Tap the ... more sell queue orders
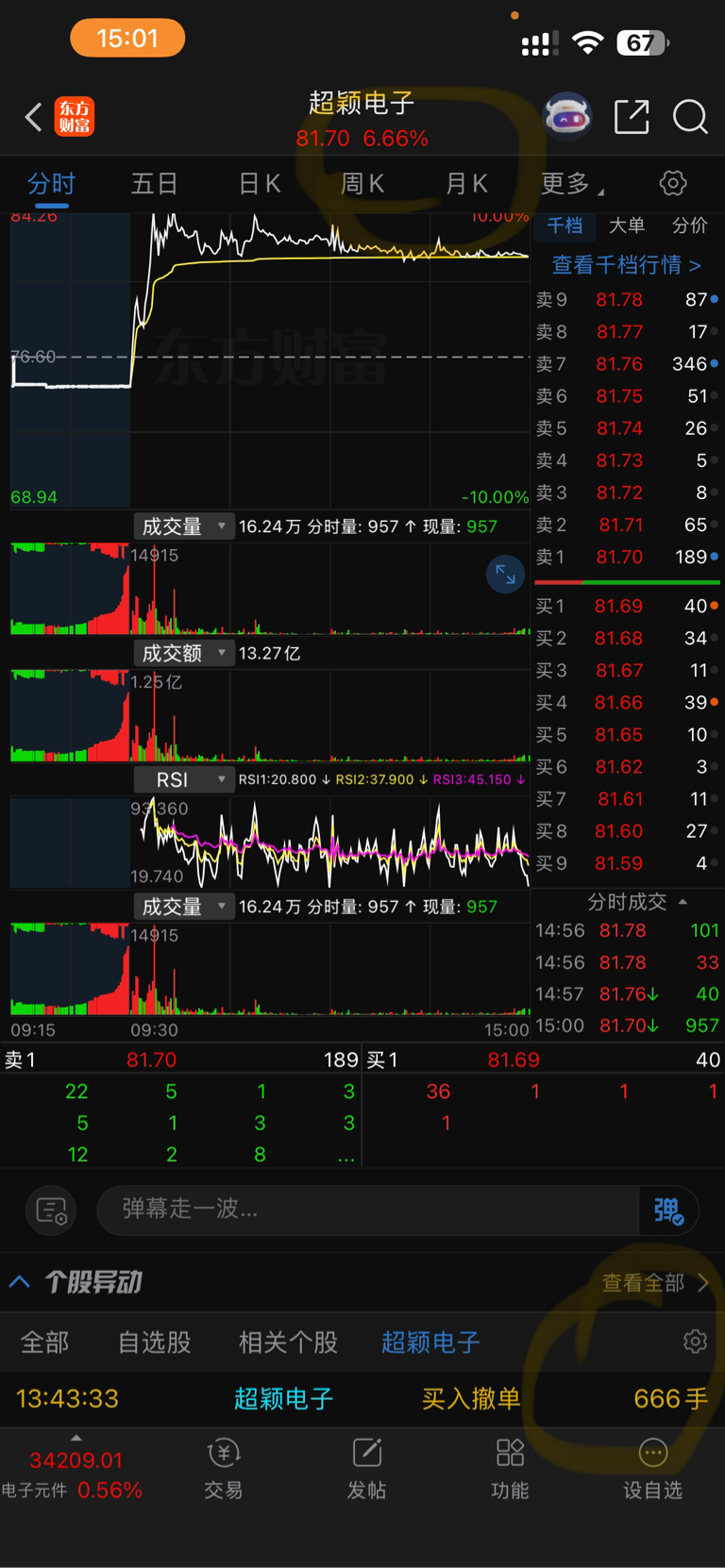 click(x=346, y=1156)
